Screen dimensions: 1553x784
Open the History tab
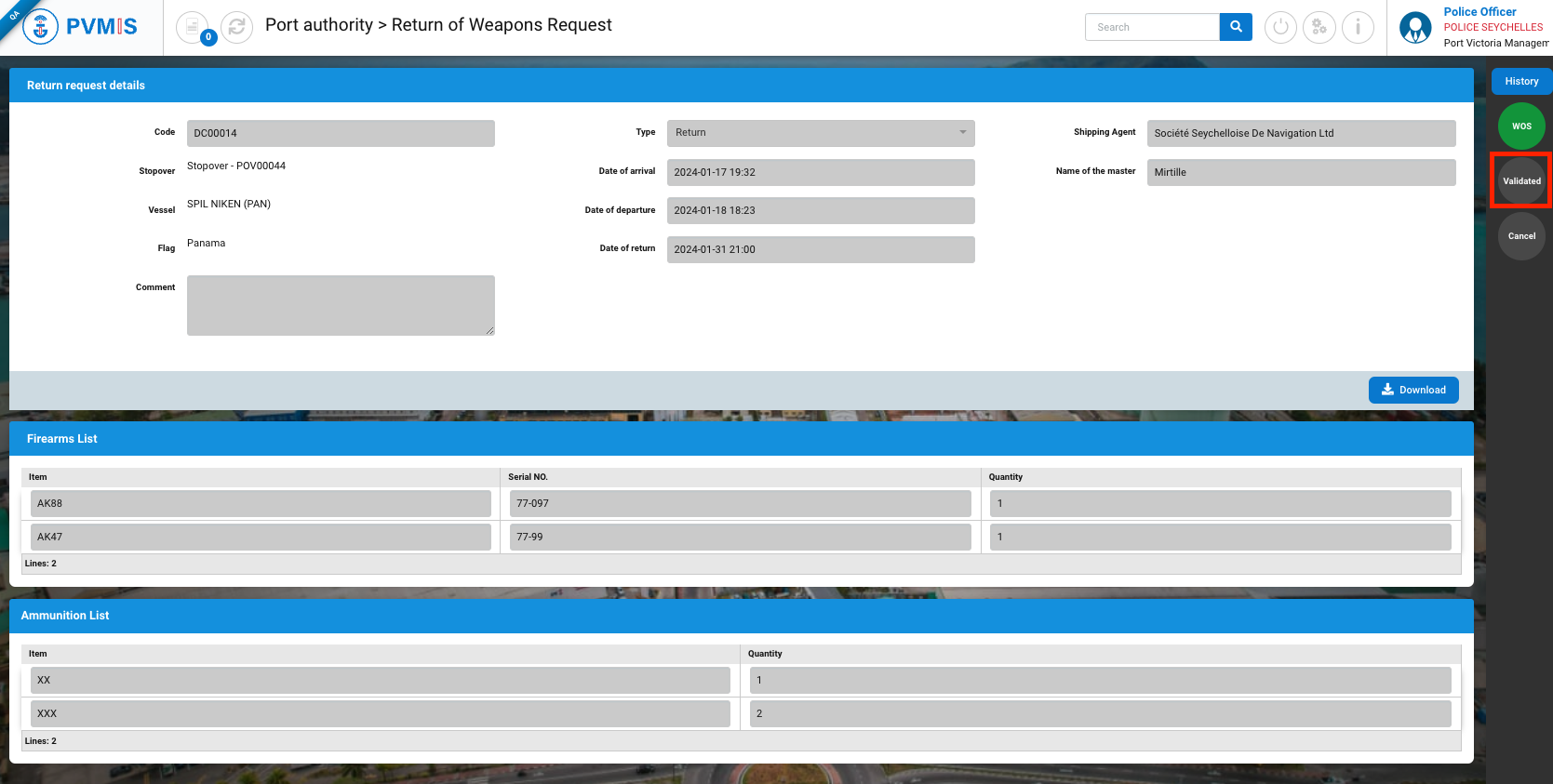tap(1521, 82)
